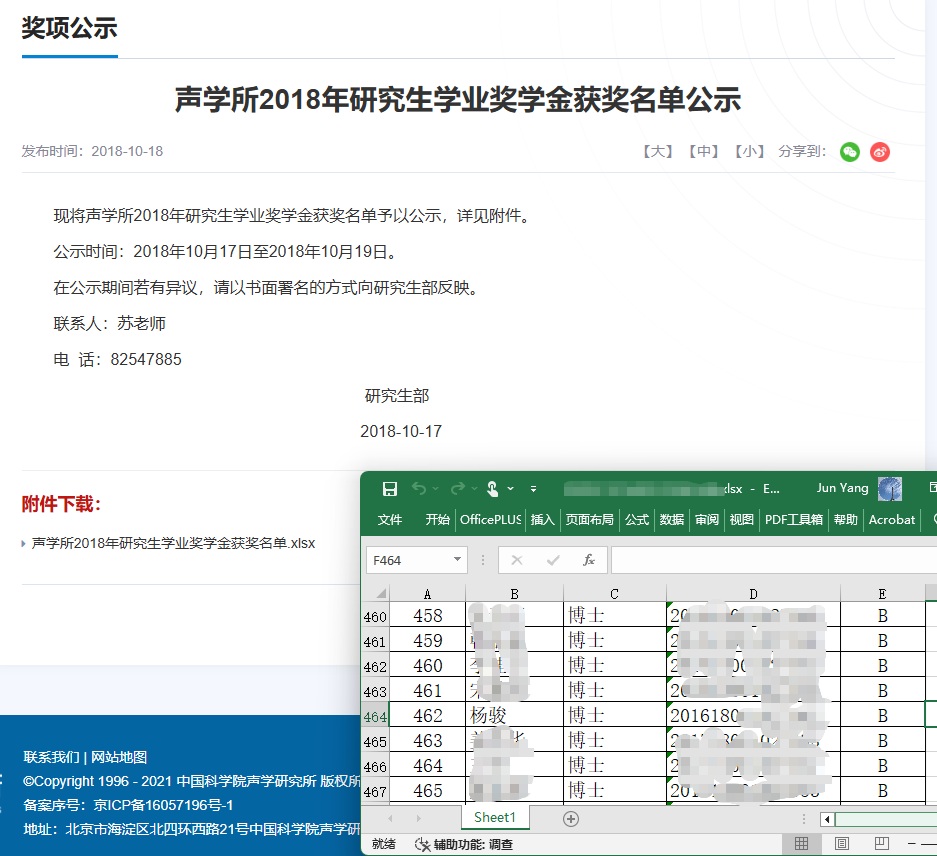The width and height of the screenshot is (937, 856).
Task: Click the touch/mouse mode hand icon
Action: tap(492, 489)
